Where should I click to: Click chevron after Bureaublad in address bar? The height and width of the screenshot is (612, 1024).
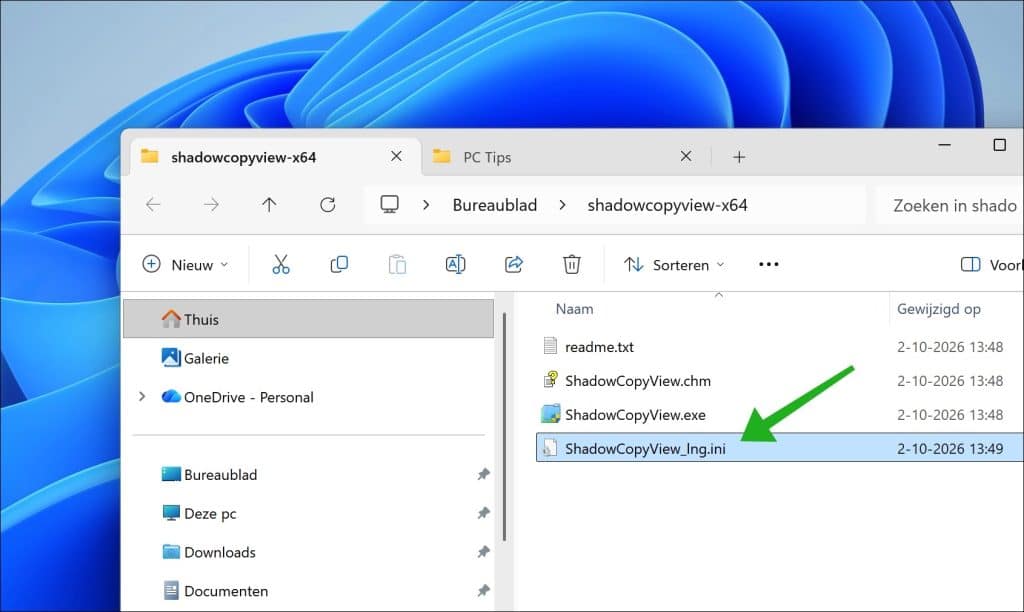coord(562,205)
